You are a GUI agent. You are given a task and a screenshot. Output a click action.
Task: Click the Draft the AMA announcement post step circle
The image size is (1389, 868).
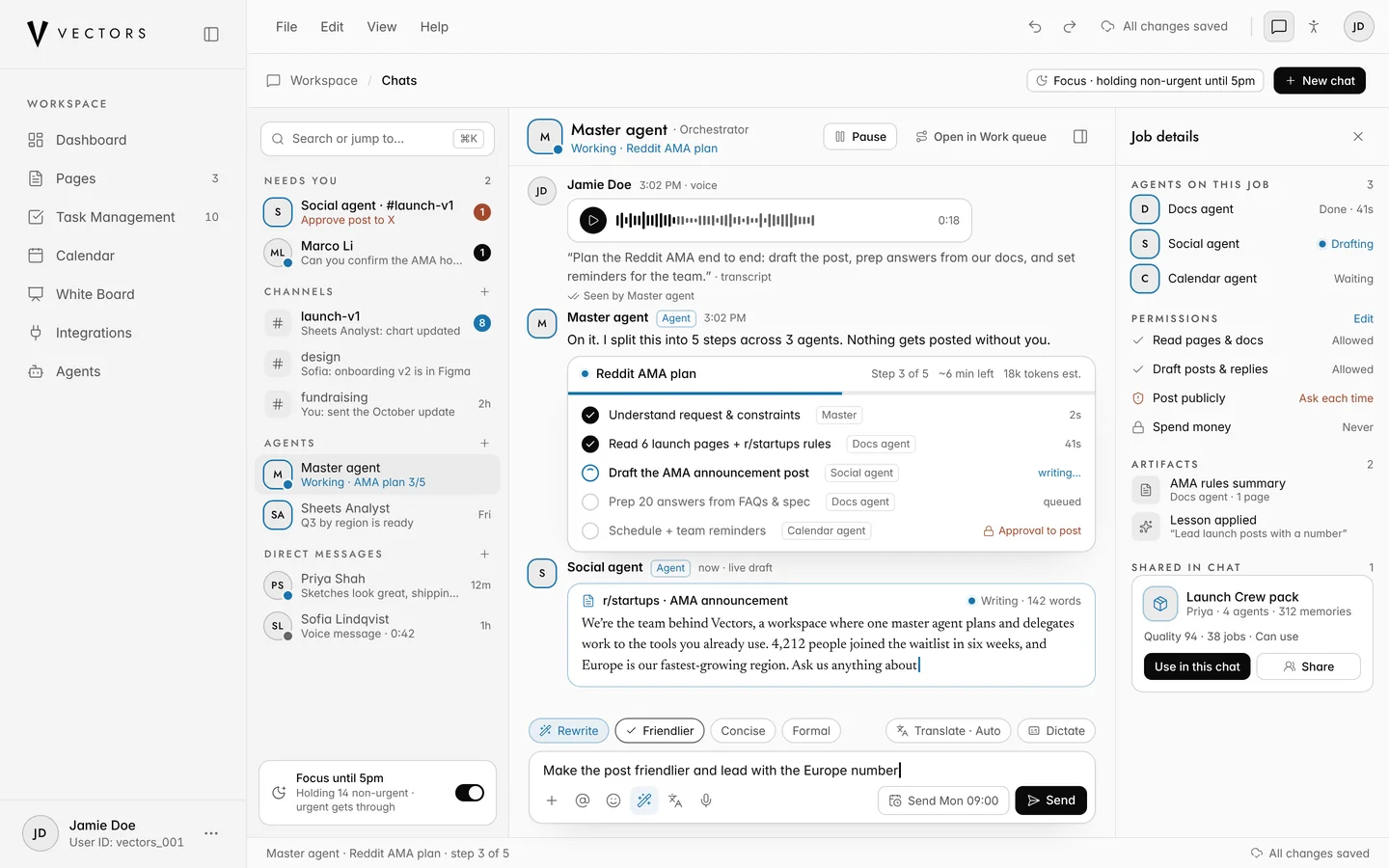tap(590, 473)
